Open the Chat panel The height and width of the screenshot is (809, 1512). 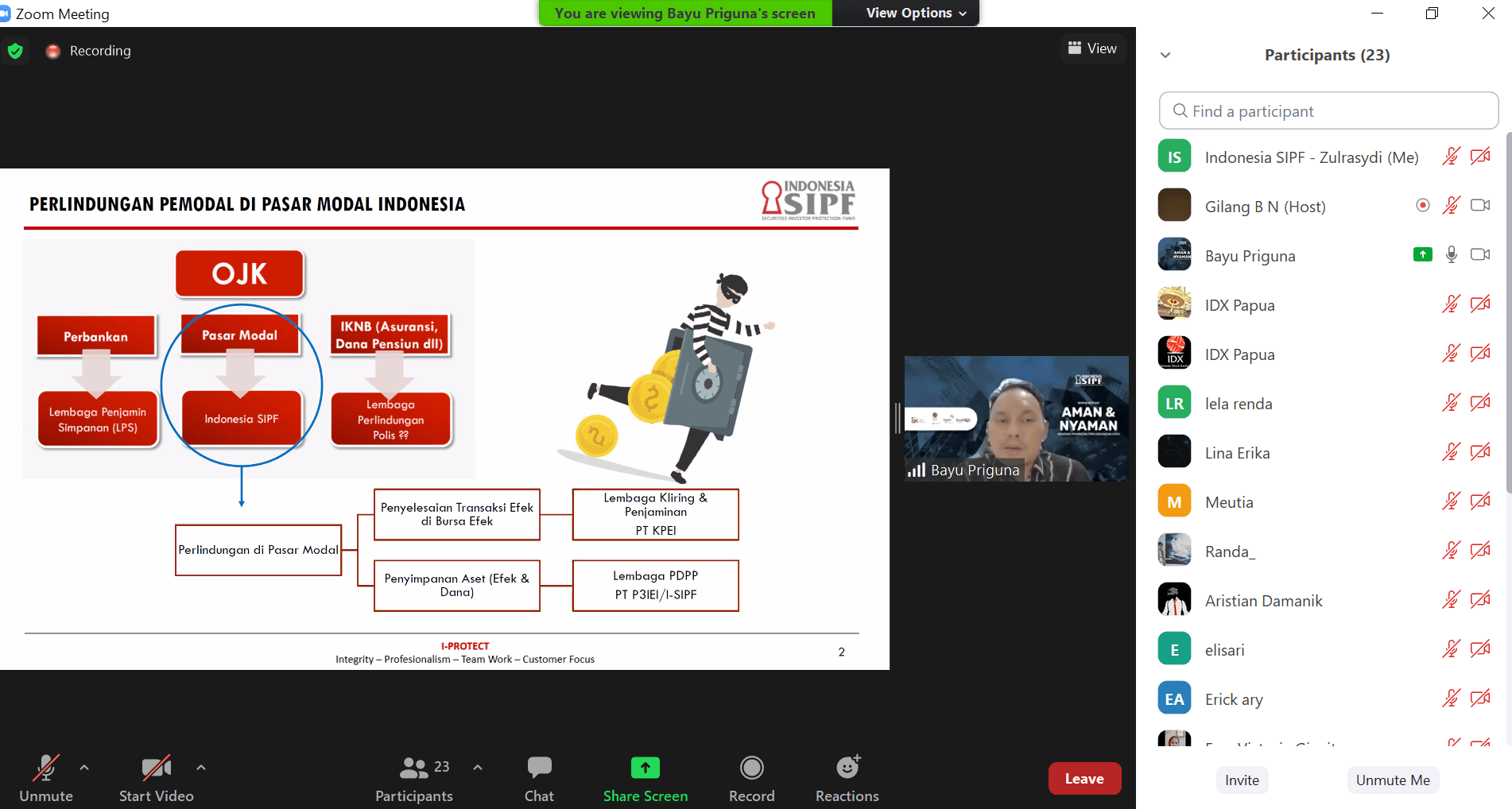click(x=539, y=779)
